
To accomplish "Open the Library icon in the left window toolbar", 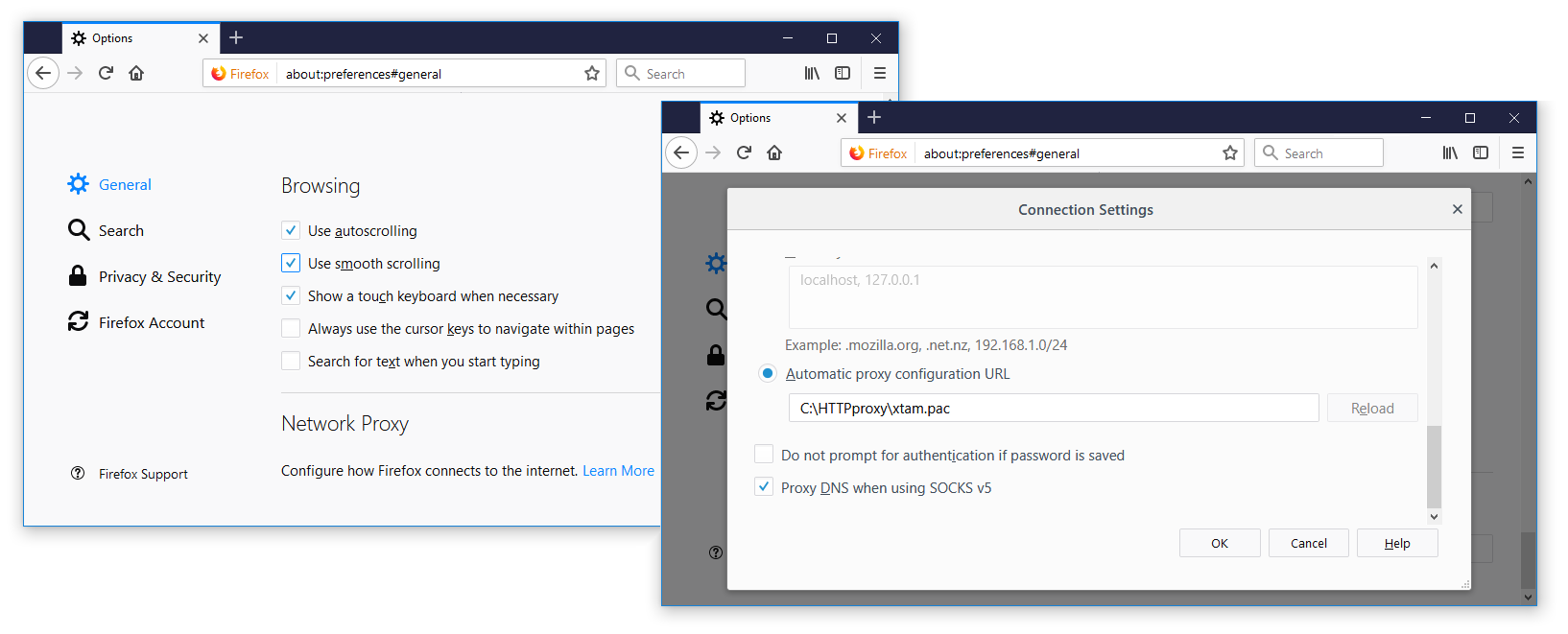I will [812, 73].
